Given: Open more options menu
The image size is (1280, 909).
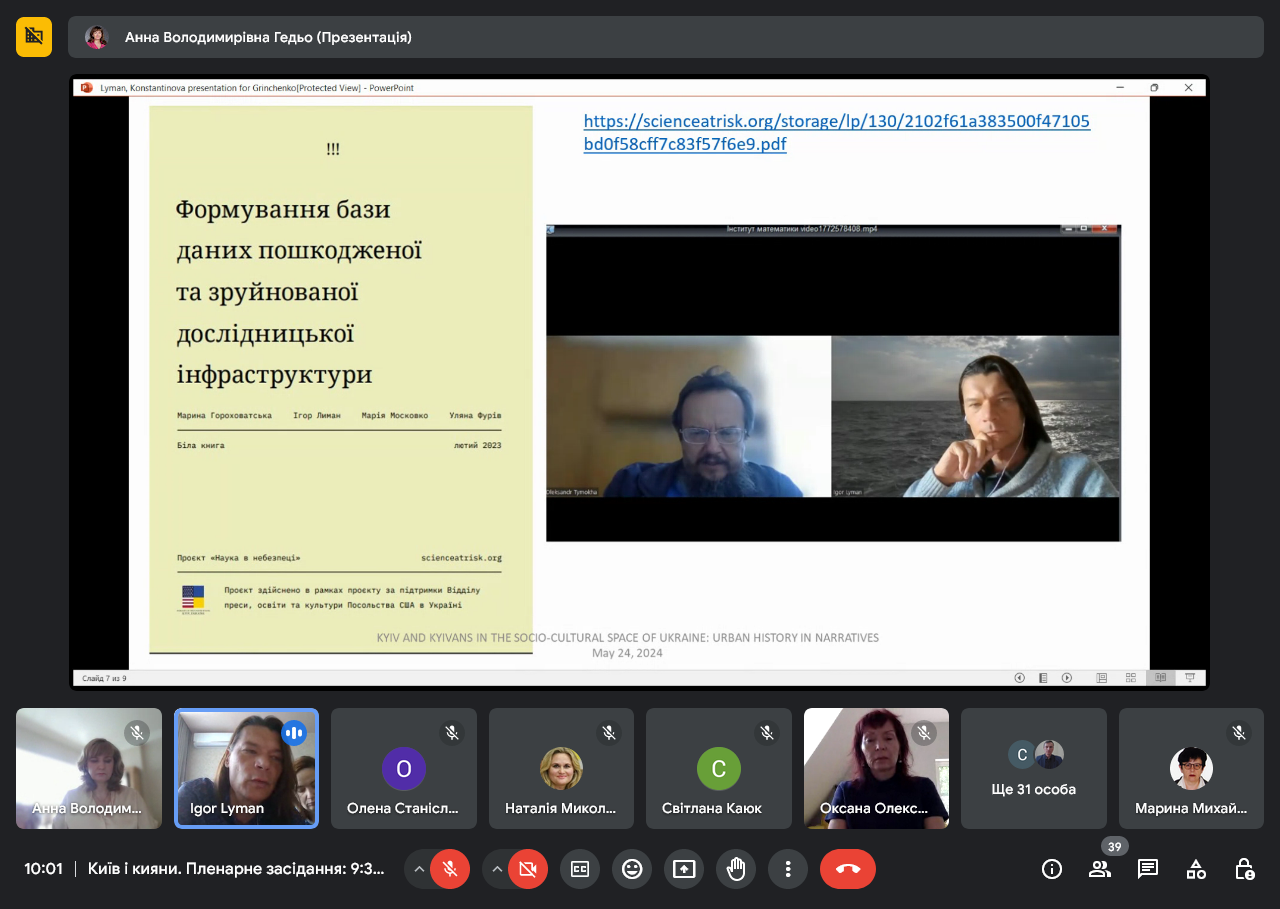Looking at the screenshot, I should click(x=788, y=869).
